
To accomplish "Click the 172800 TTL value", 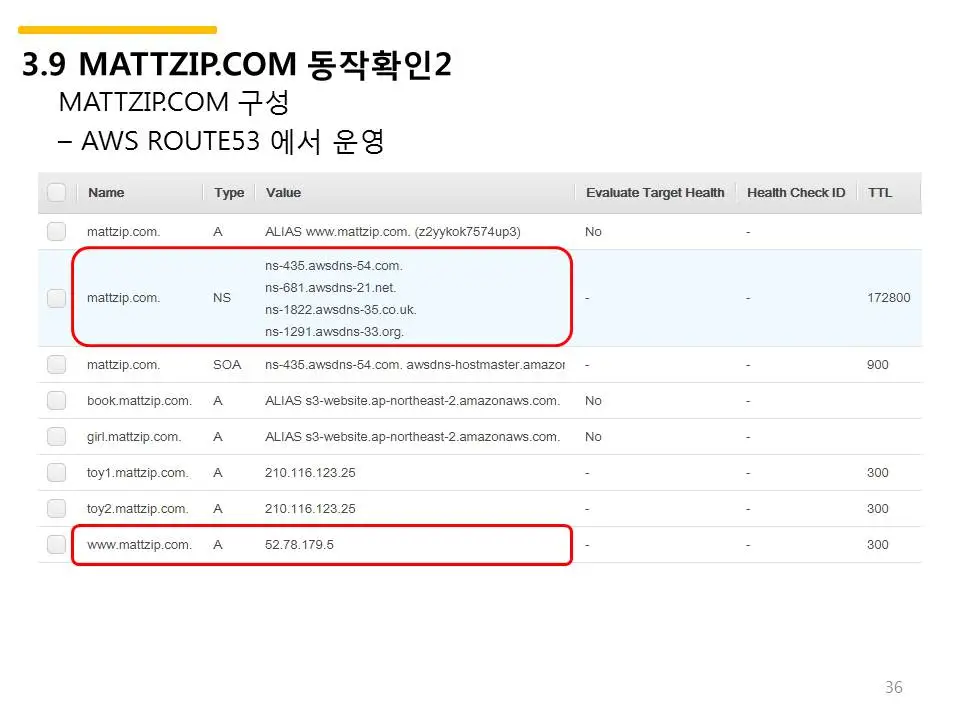I will point(888,298).
